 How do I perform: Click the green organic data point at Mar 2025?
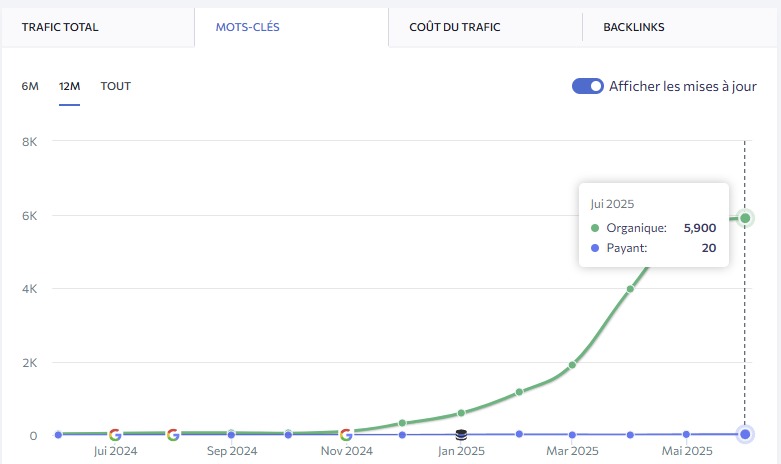click(572, 365)
